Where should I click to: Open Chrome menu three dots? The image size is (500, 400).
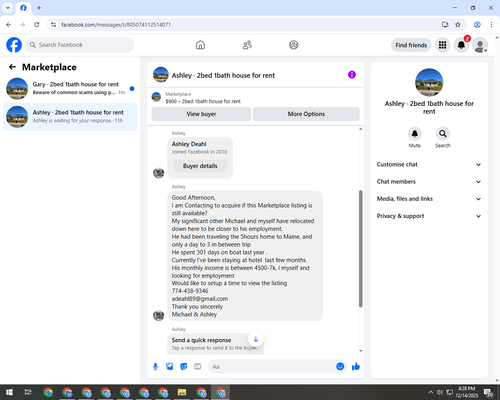coord(491,25)
